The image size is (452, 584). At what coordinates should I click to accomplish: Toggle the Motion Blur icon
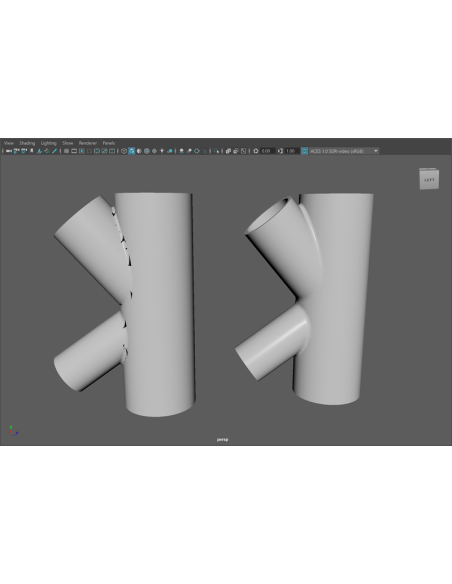[189, 151]
